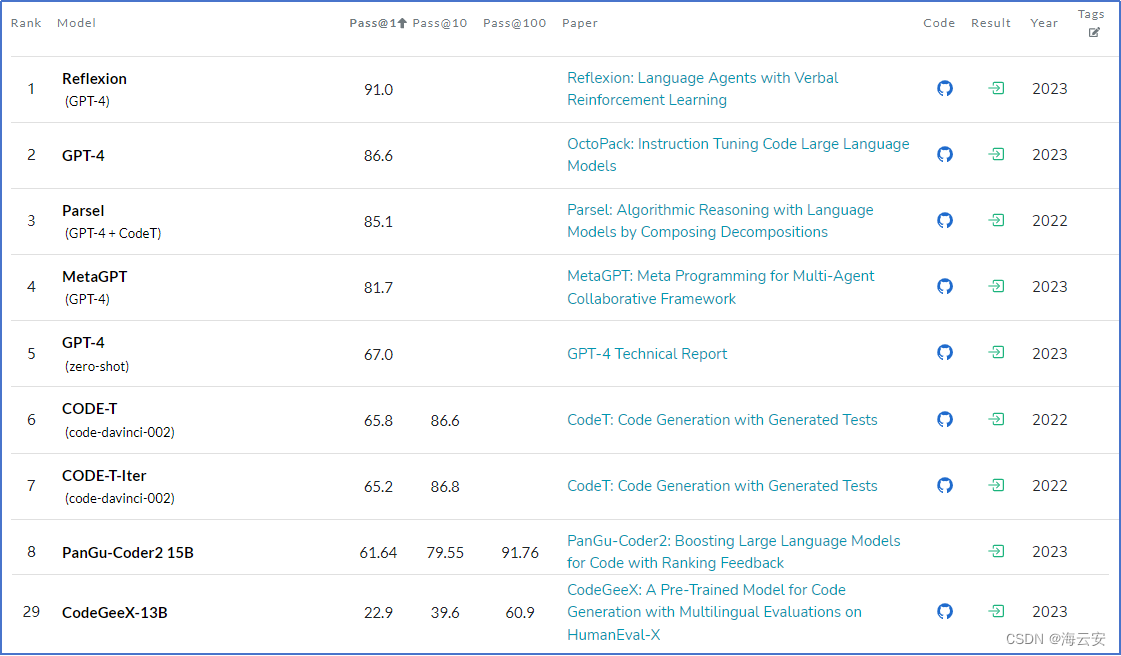Click the (GPT-4 + CodeT) subtitle text

tap(113, 233)
